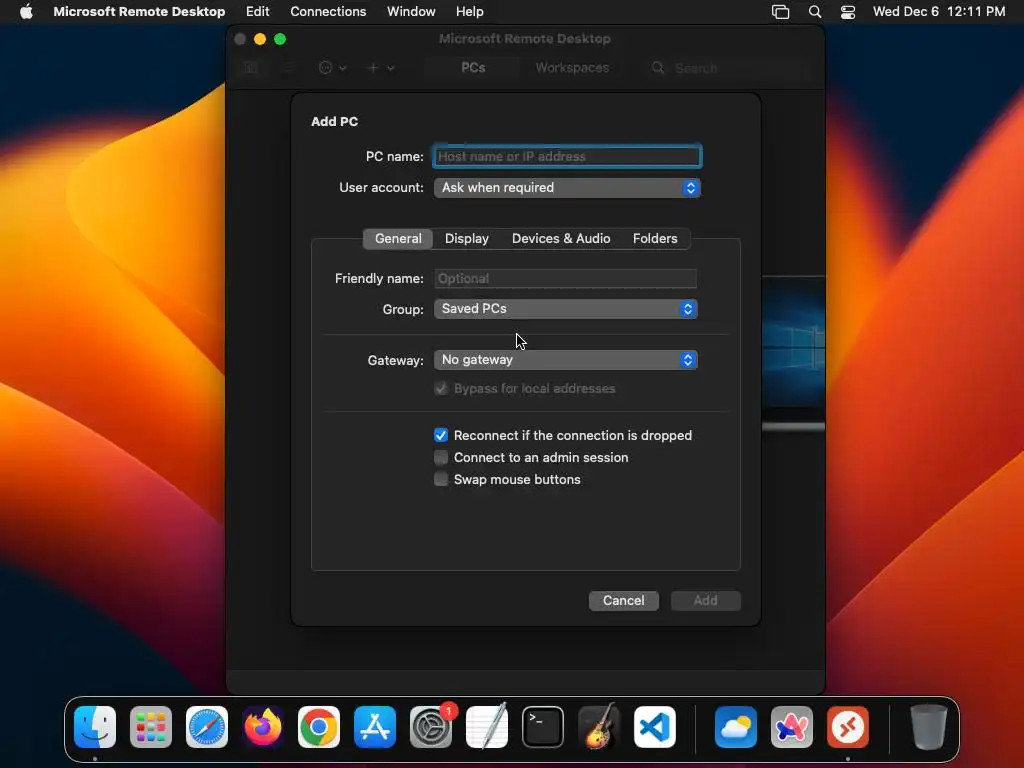Image resolution: width=1024 pixels, height=768 pixels.
Task: Click the date and time in menu bar
Action: (938, 12)
